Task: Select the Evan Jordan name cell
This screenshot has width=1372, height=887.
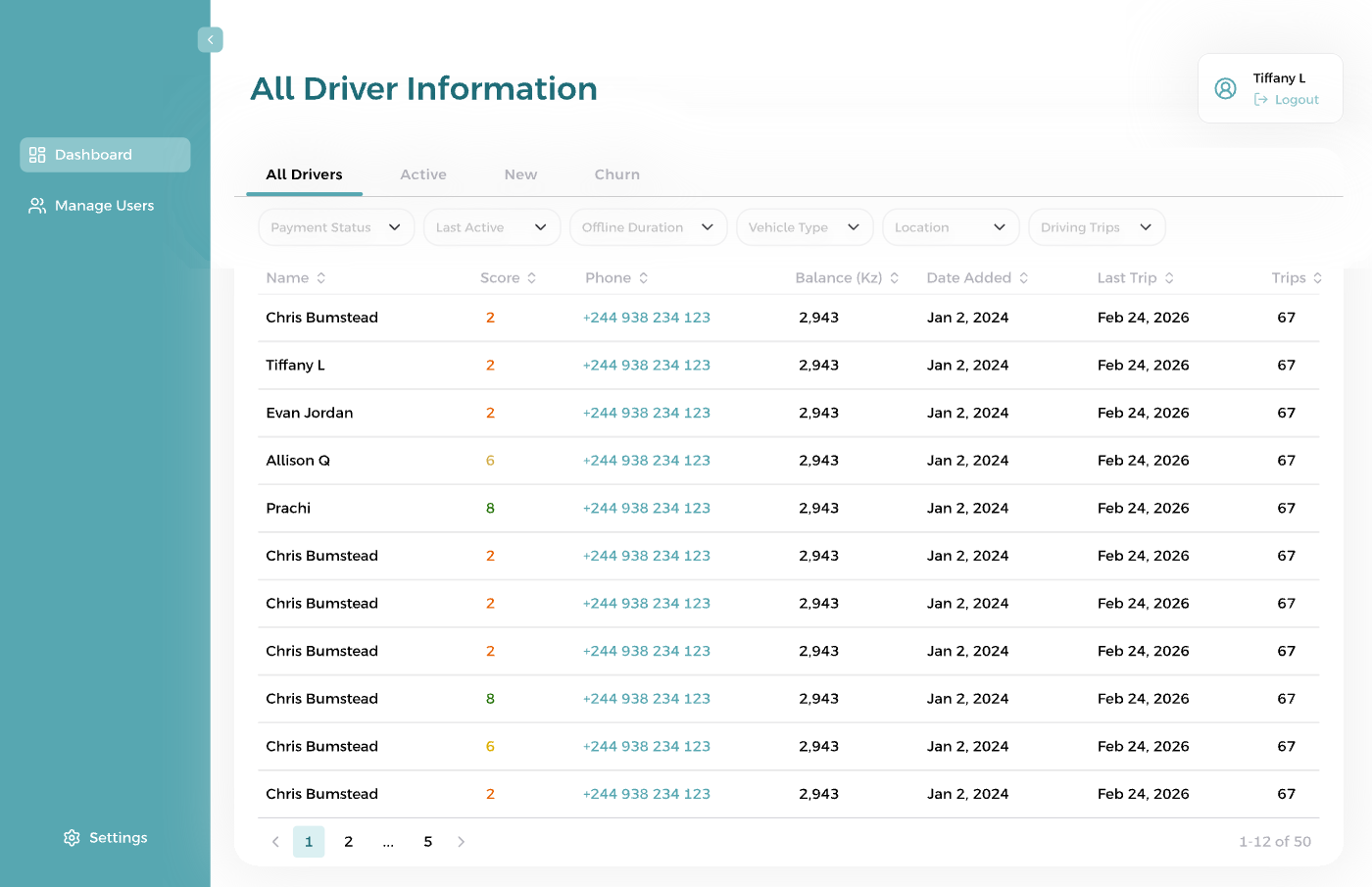Action: (309, 414)
